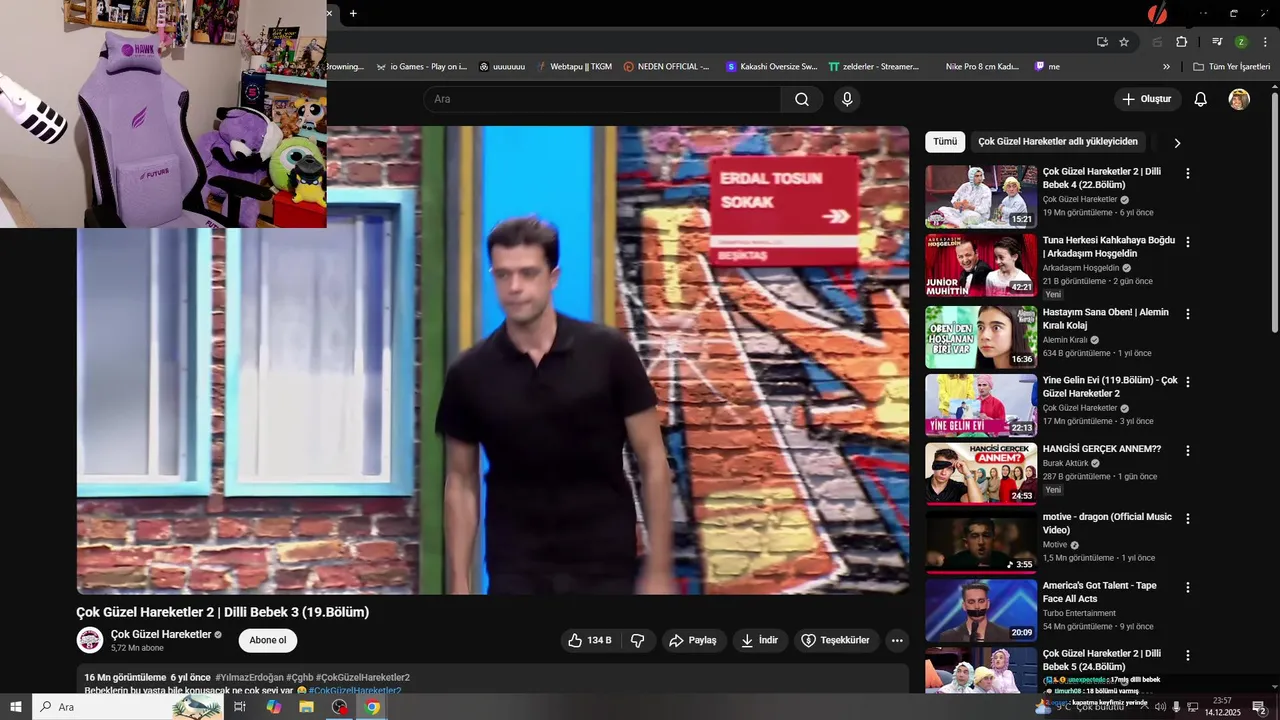Click the main video player
The width and height of the screenshot is (1280, 720).
(x=493, y=360)
